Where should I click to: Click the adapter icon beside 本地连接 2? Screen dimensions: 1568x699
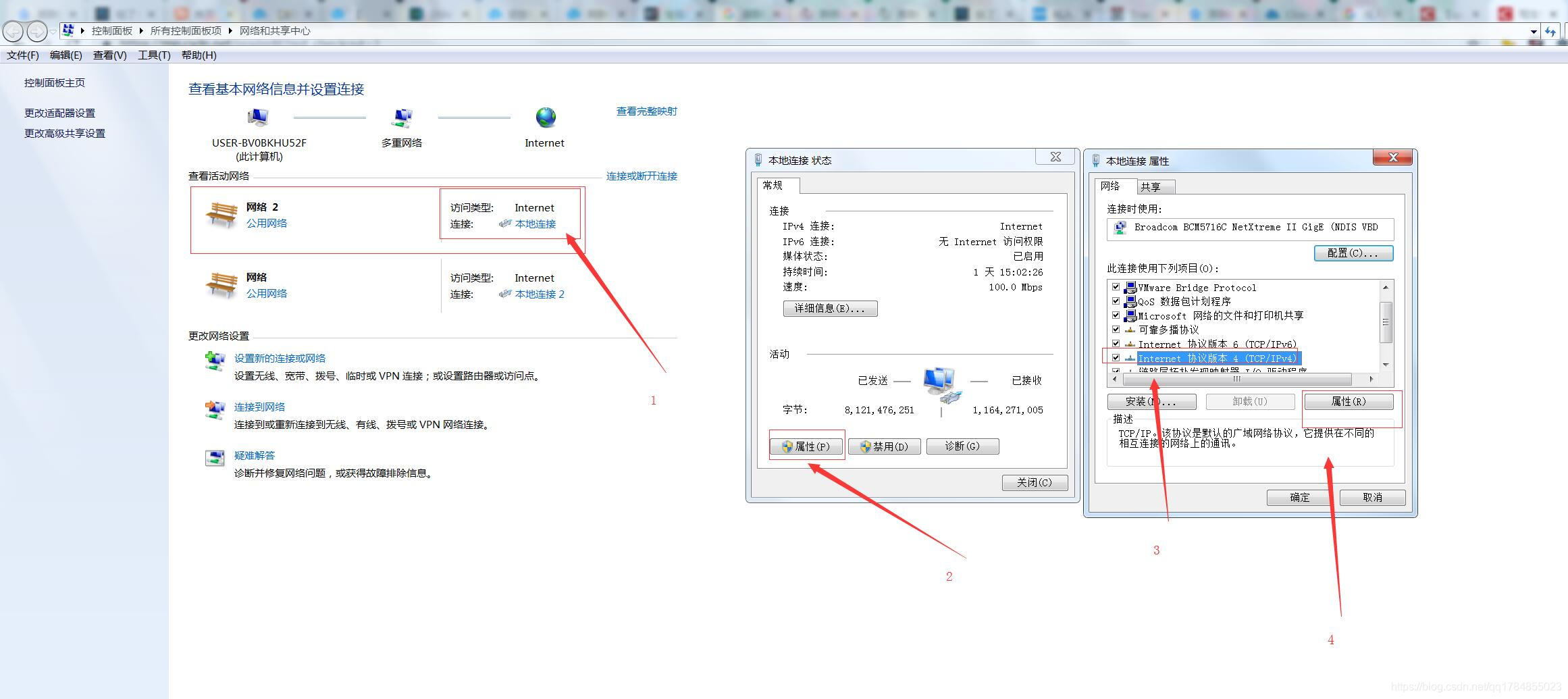pyautogui.click(x=505, y=294)
